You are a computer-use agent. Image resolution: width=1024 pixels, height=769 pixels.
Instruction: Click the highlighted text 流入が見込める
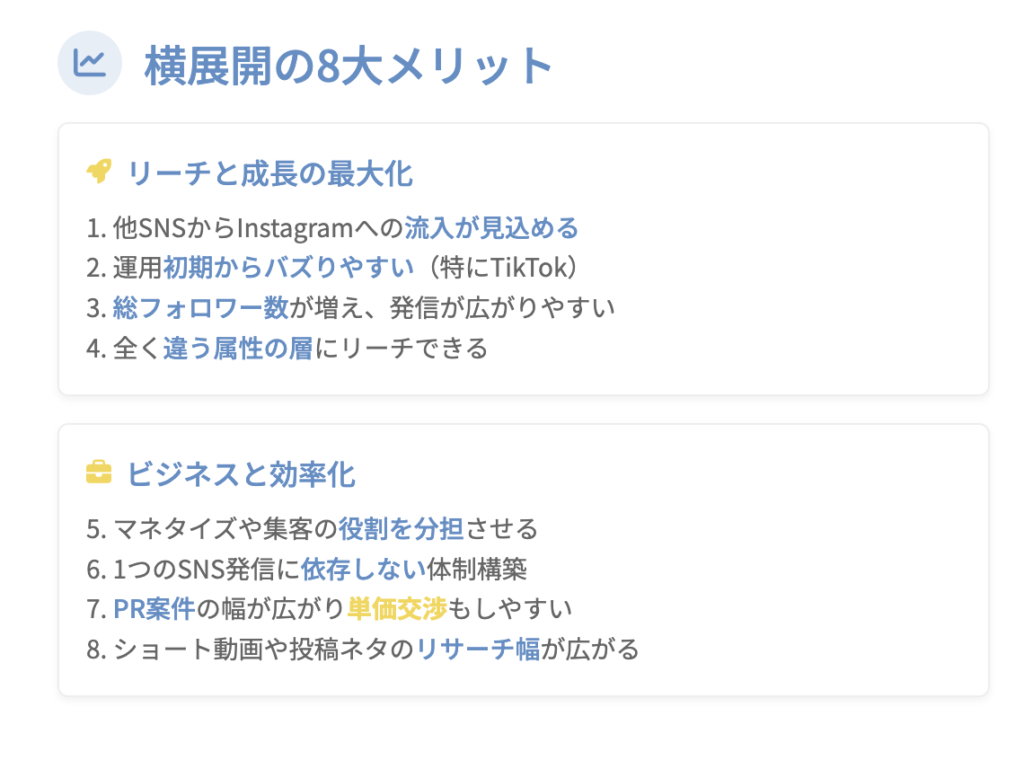tap(491, 228)
